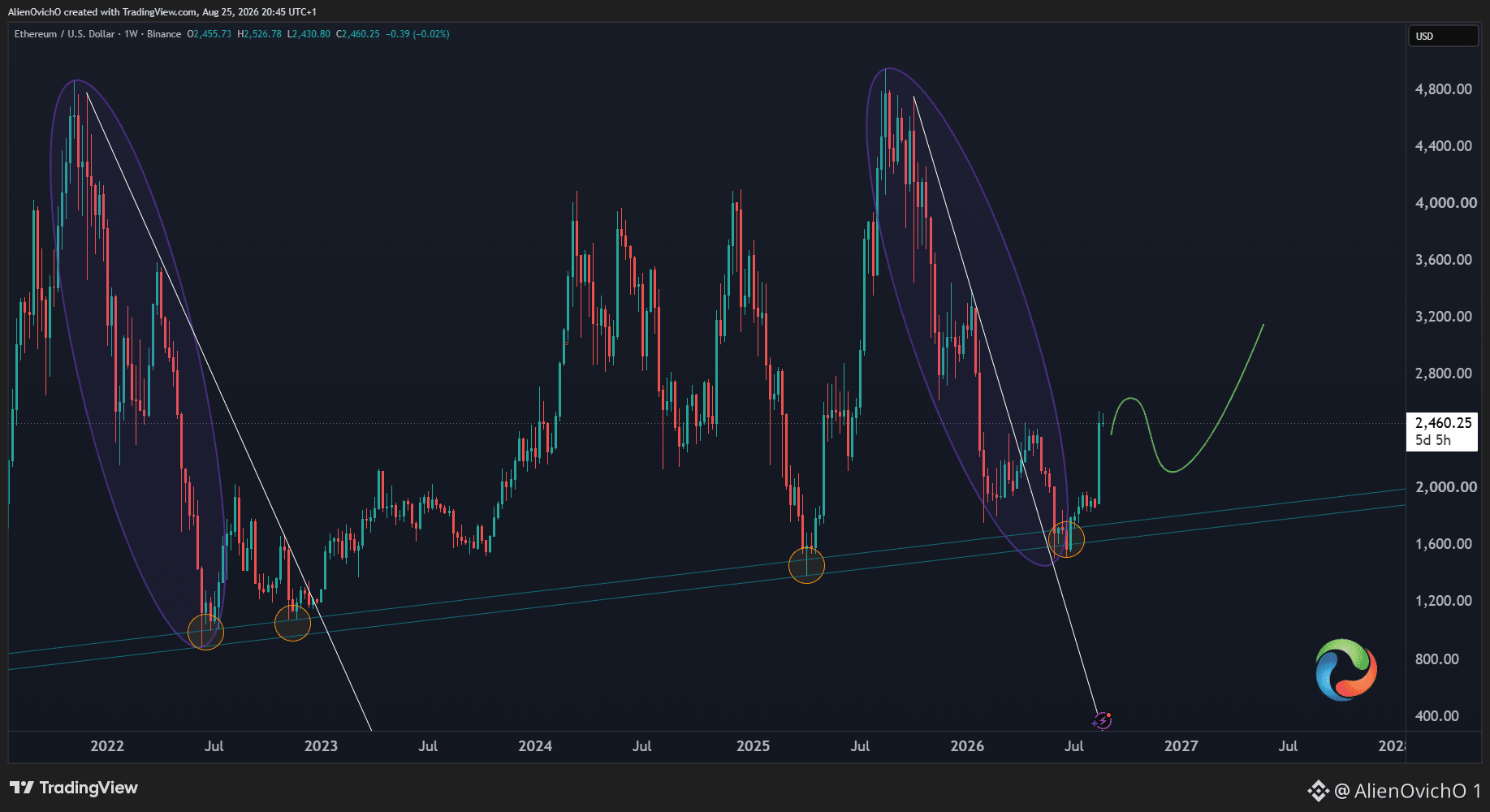Click the high value H2,526.78
Screen dimensions: 1490x812
260,34
